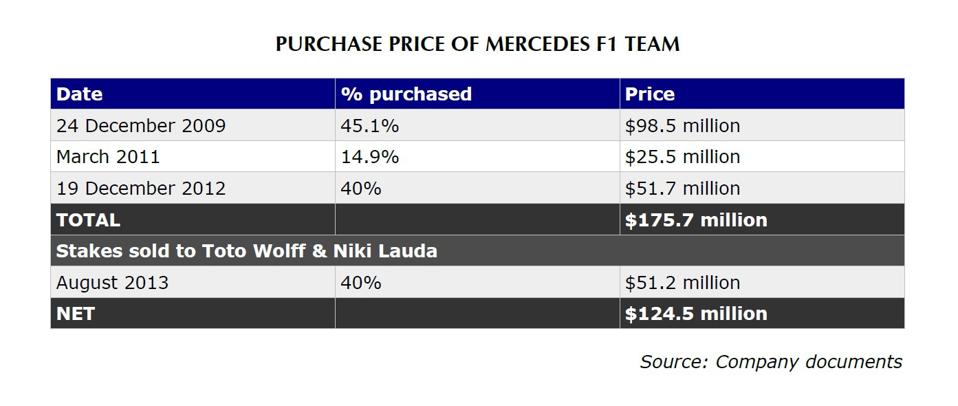Click the $98.5 million price cell
958x406 pixels.
683,126
